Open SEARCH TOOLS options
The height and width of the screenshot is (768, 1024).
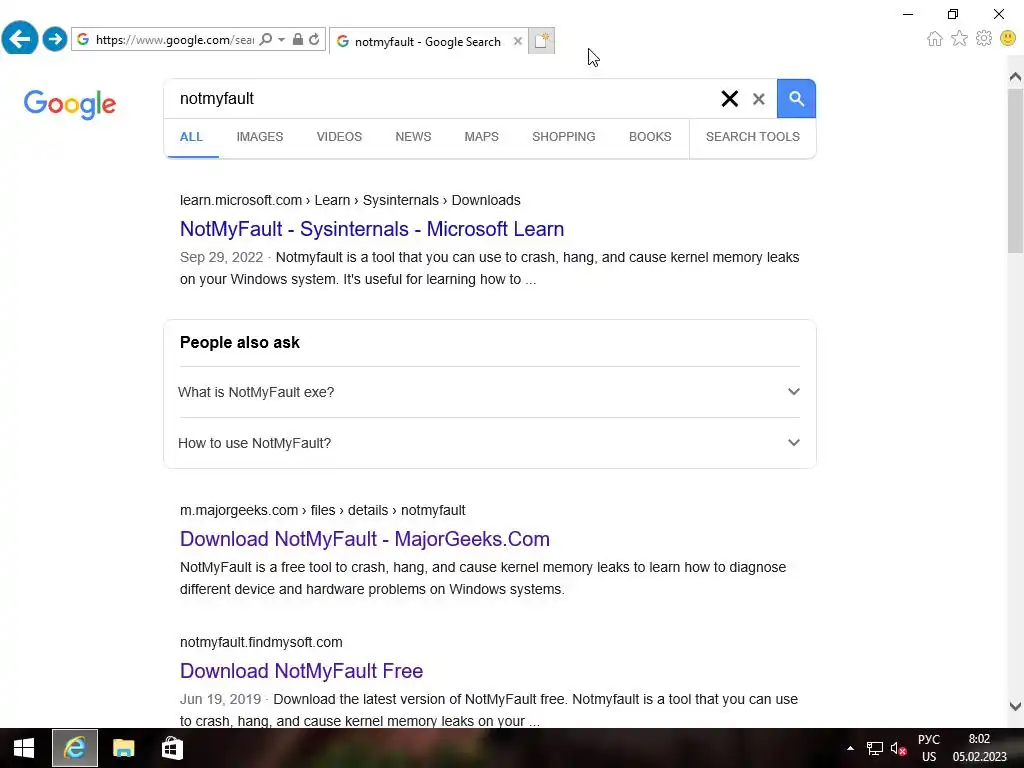[x=752, y=136]
